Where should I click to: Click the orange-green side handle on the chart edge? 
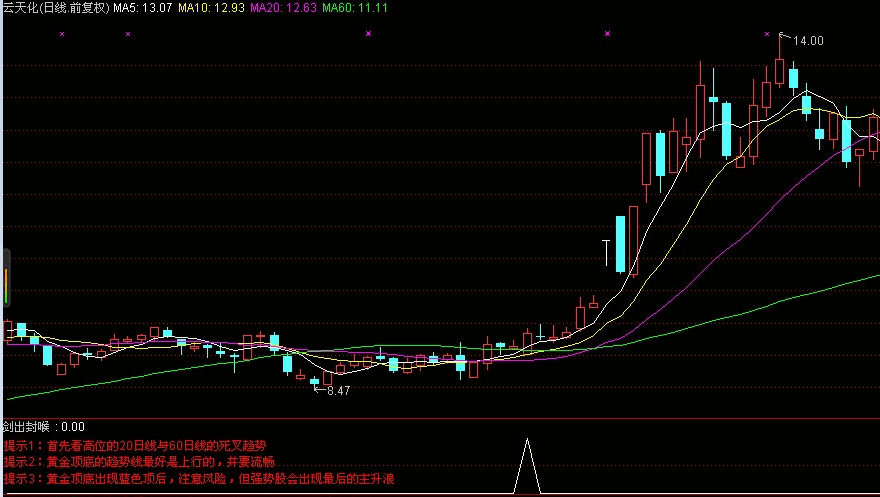click(6, 278)
